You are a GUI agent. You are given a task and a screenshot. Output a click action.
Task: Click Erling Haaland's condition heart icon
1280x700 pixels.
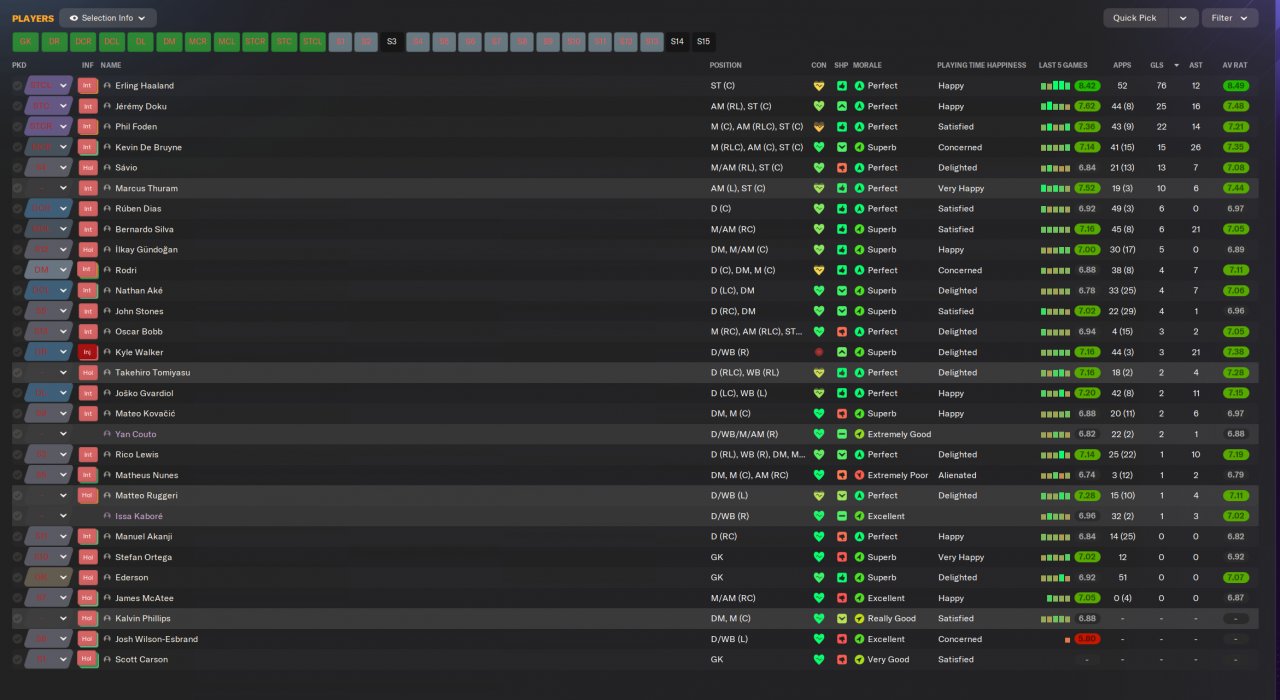(818, 86)
